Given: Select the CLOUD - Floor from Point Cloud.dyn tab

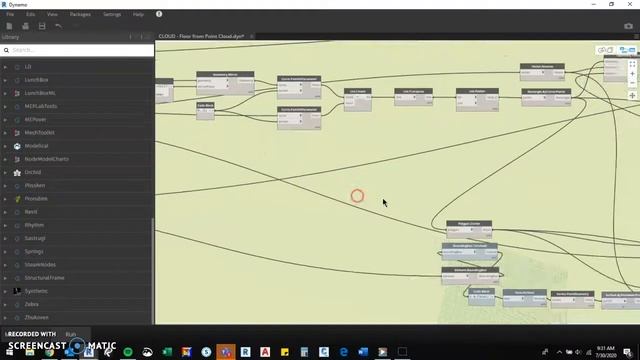Looking at the screenshot, I should pyautogui.click(x=201, y=36).
